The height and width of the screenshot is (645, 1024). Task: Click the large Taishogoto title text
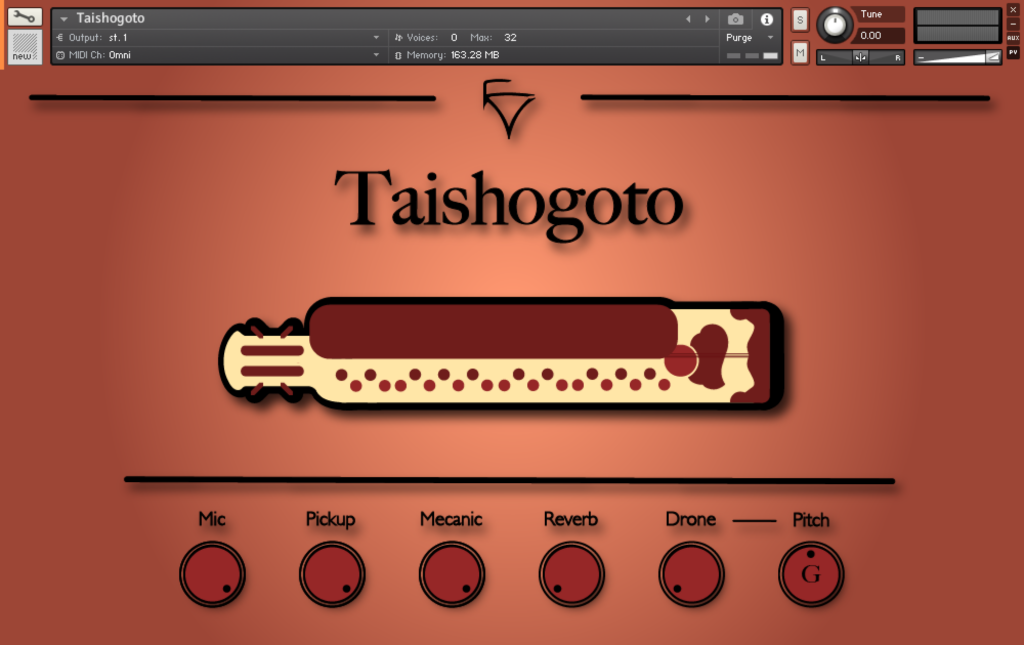[509, 204]
